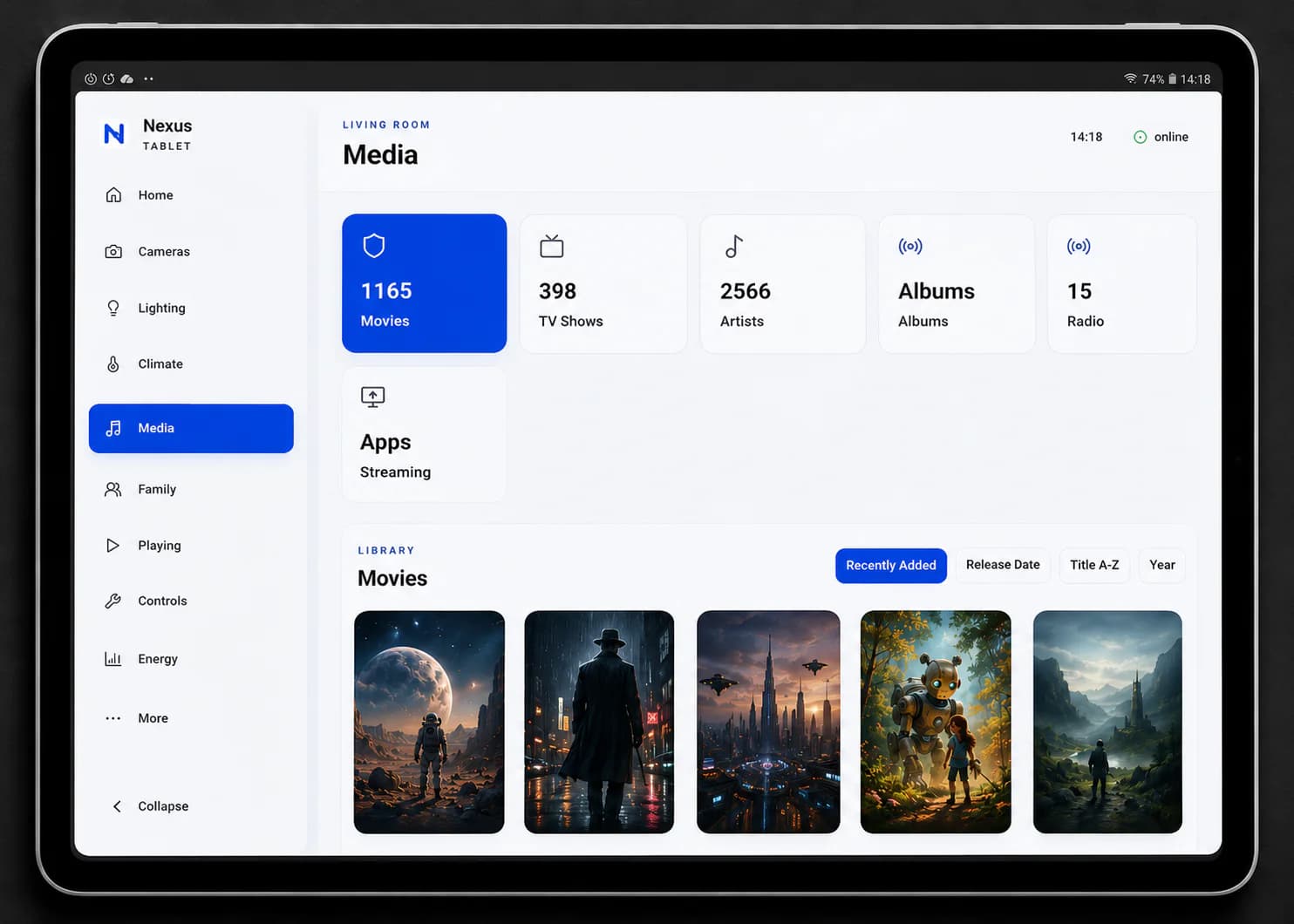The height and width of the screenshot is (924, 1294).
Task: Click the Media music note icon
Action: click(113, 428)
